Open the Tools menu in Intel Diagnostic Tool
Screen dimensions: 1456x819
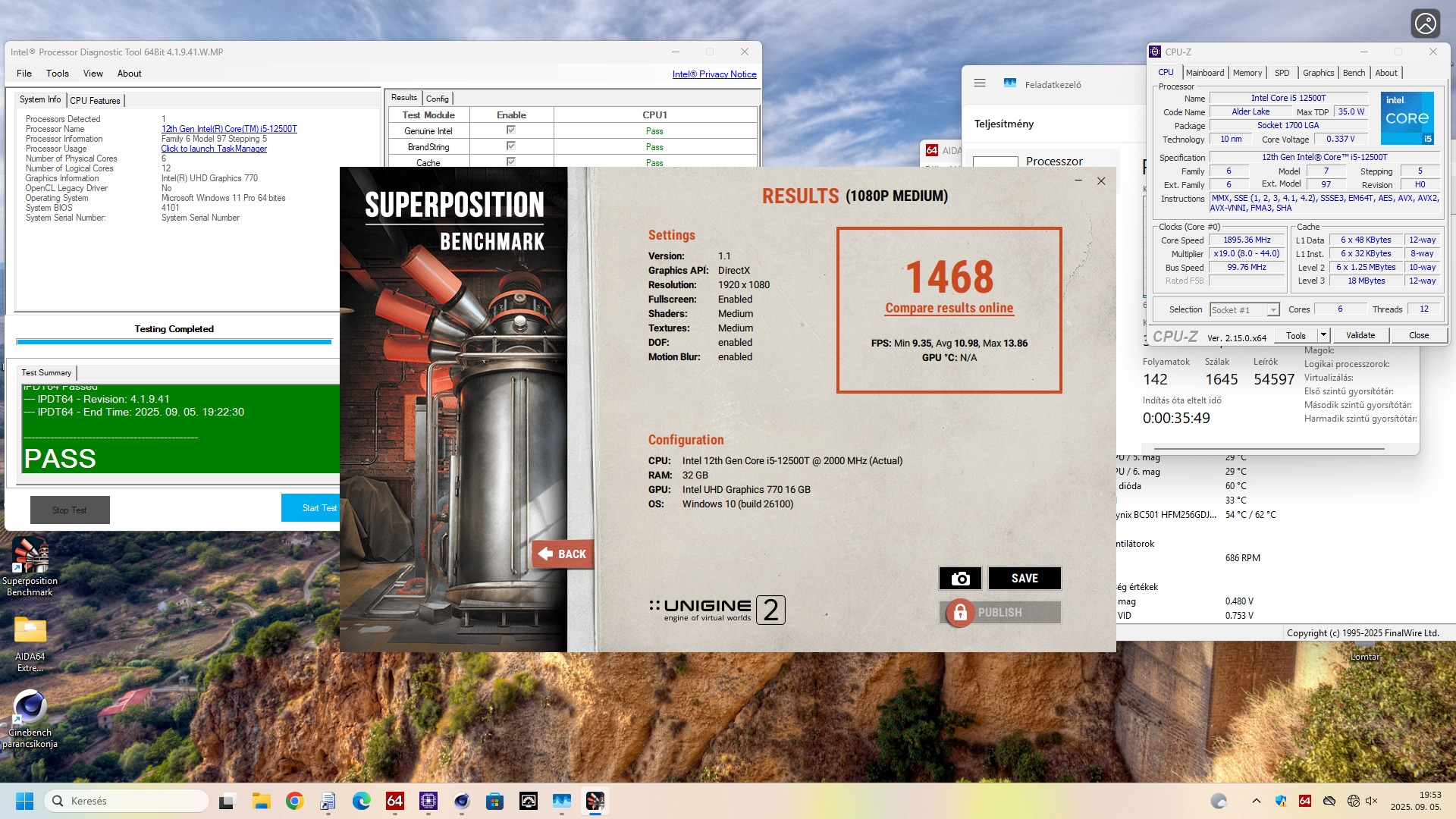pyautogui.click(x=57, y=74)
